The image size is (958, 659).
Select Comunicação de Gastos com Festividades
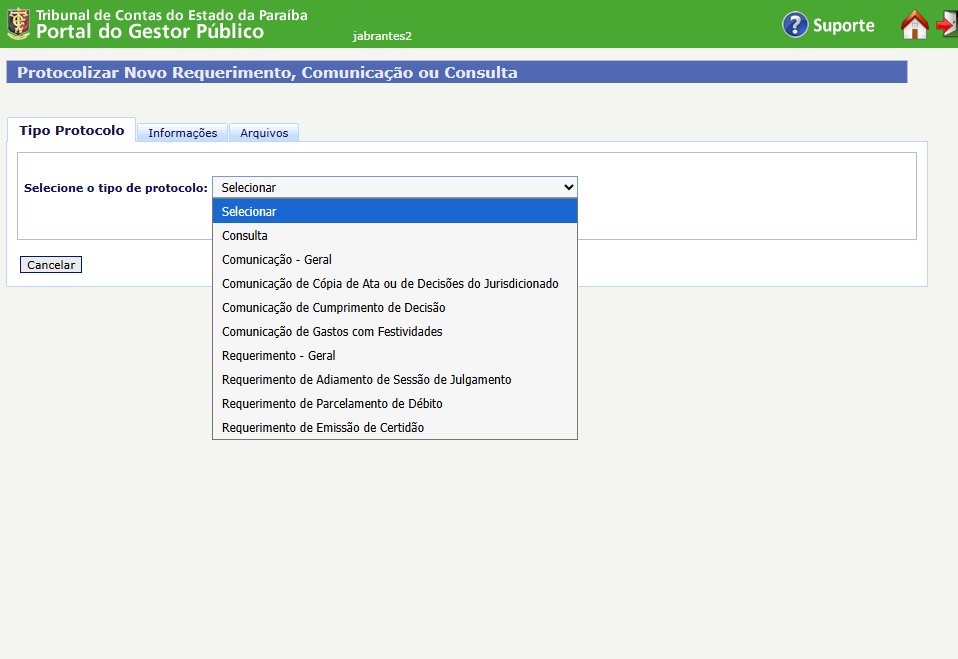pyautogui.click(x=395, y=332)
